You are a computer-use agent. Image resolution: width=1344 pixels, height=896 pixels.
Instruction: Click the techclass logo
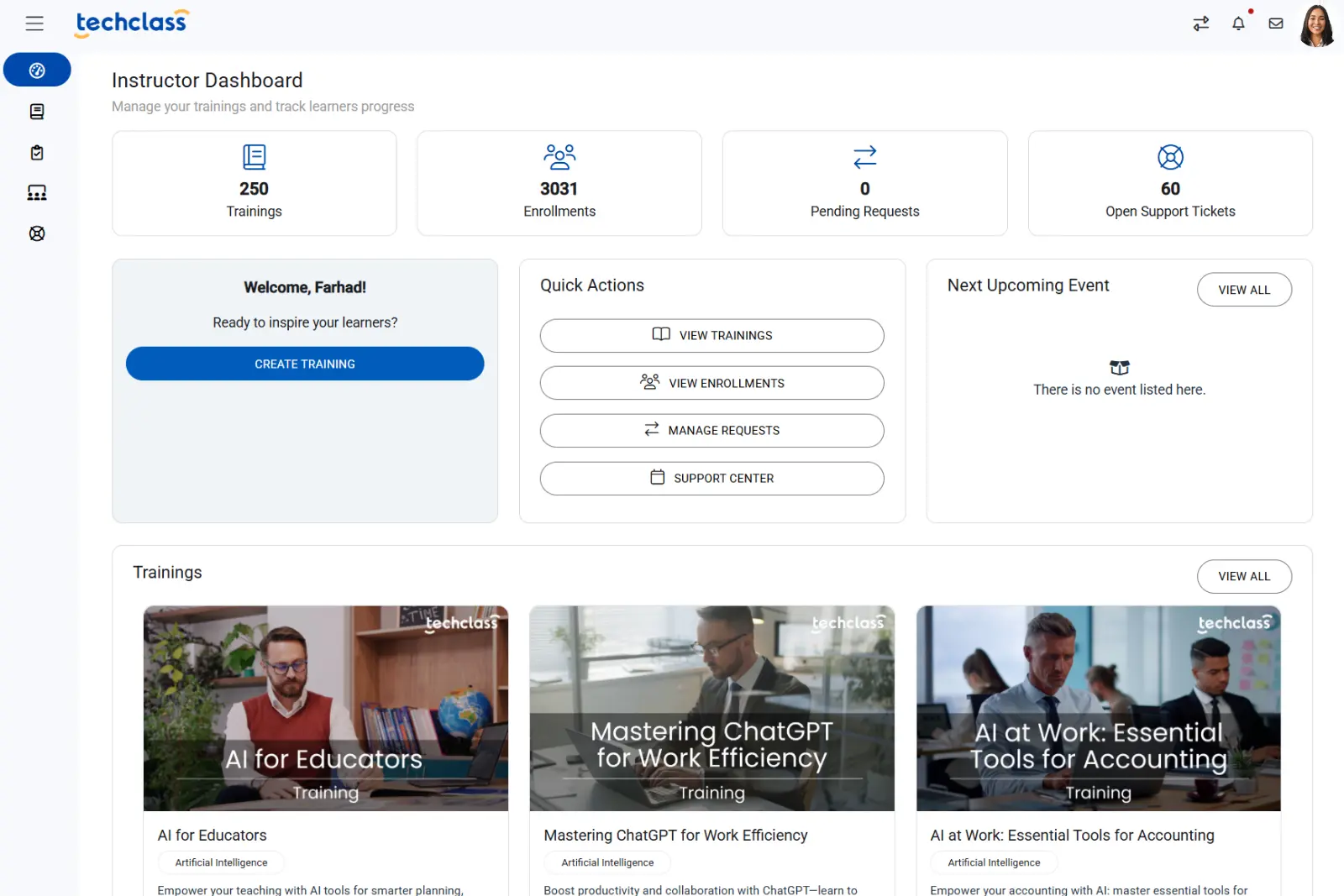pos(132,23)
